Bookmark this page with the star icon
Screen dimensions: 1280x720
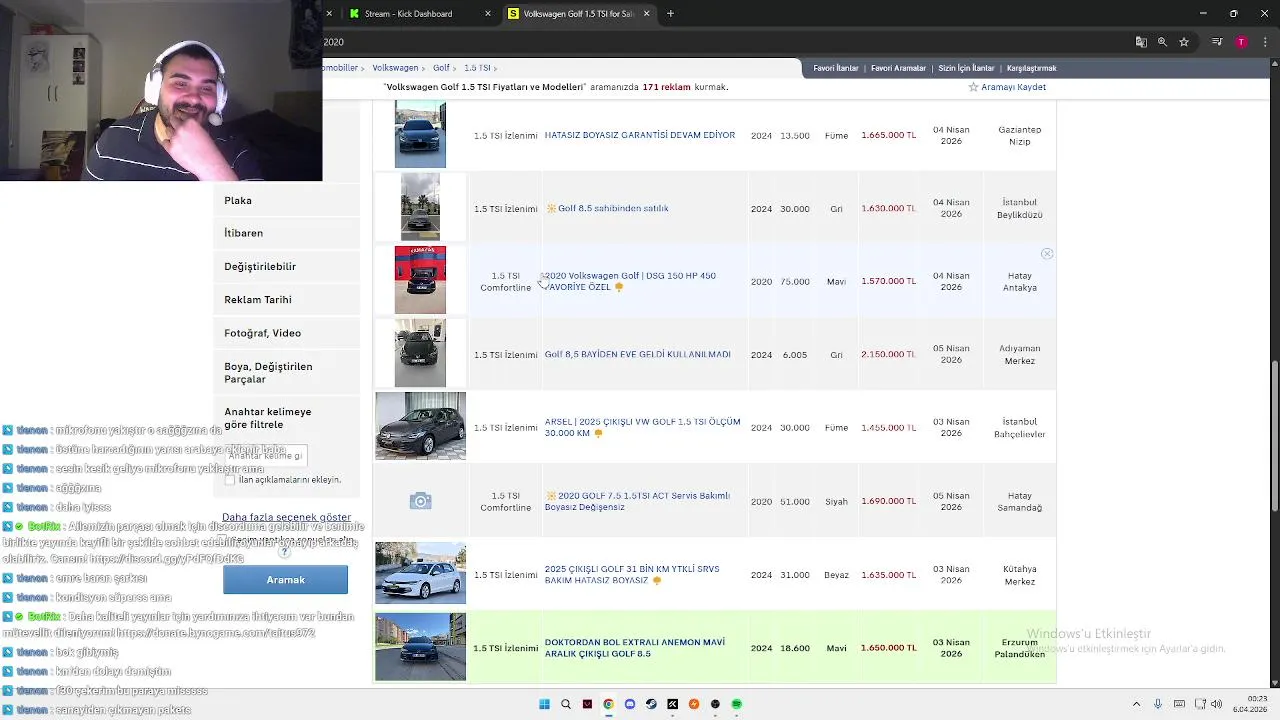[1184, 42]
